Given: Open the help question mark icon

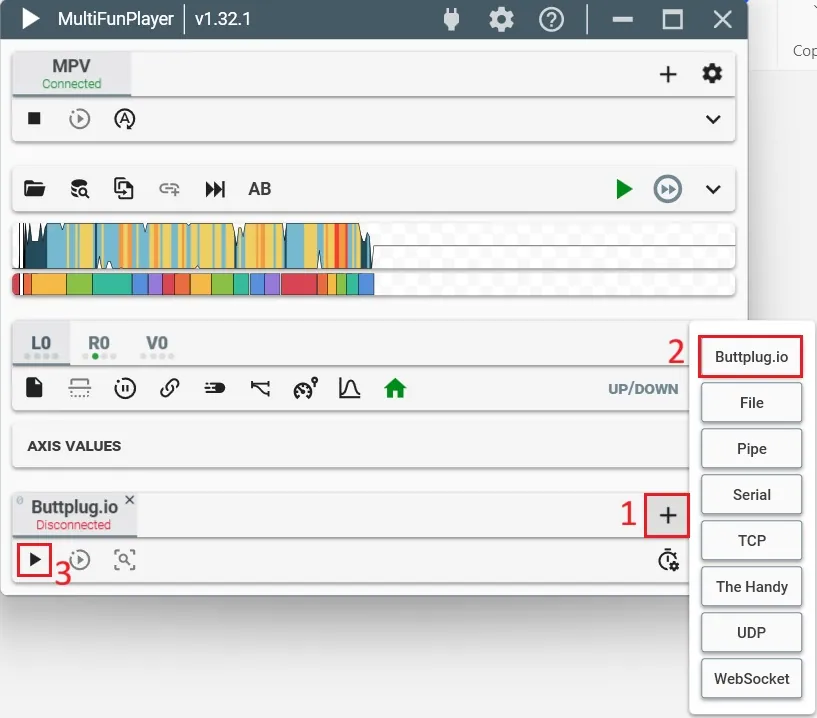Looking at the screenshot, I should (551, 20).
